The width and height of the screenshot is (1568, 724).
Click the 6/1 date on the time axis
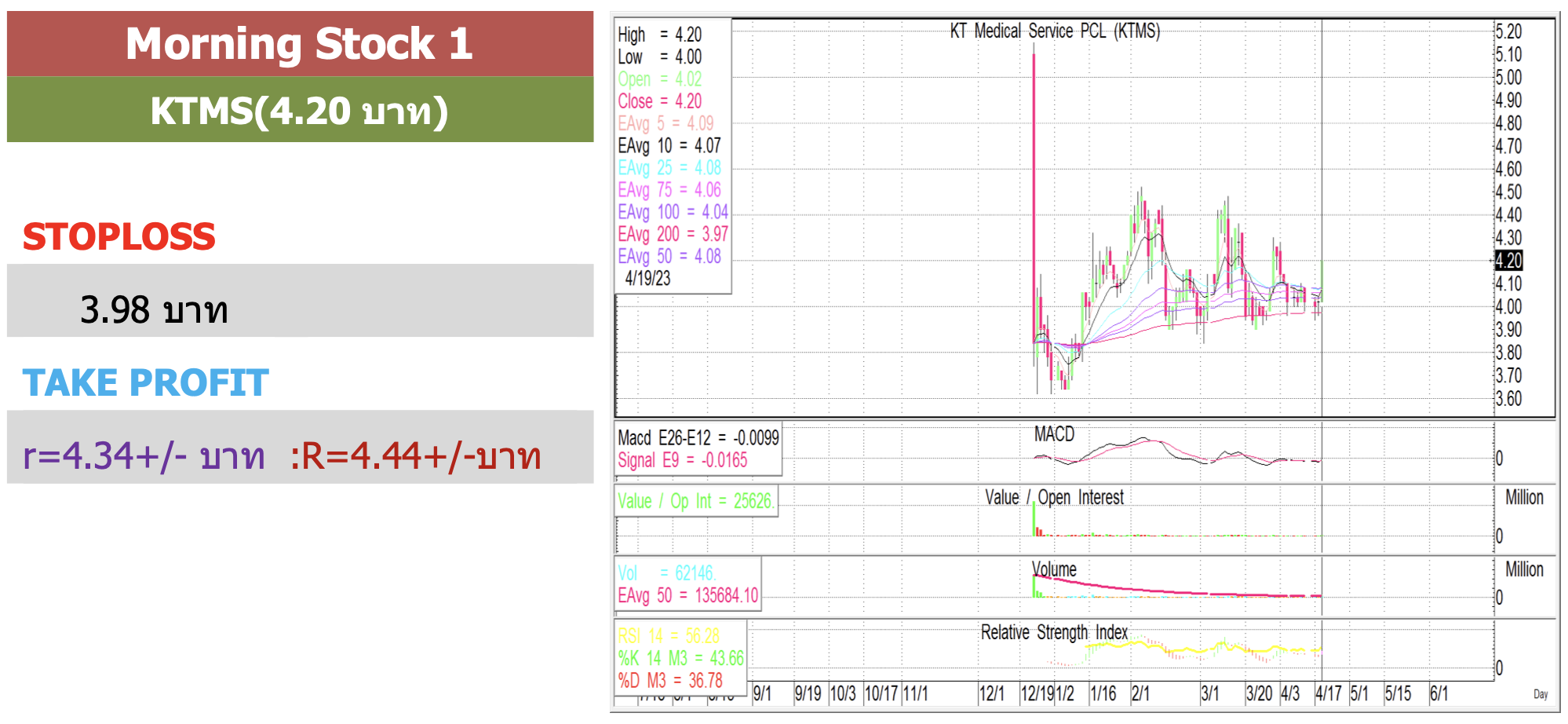1439,693
